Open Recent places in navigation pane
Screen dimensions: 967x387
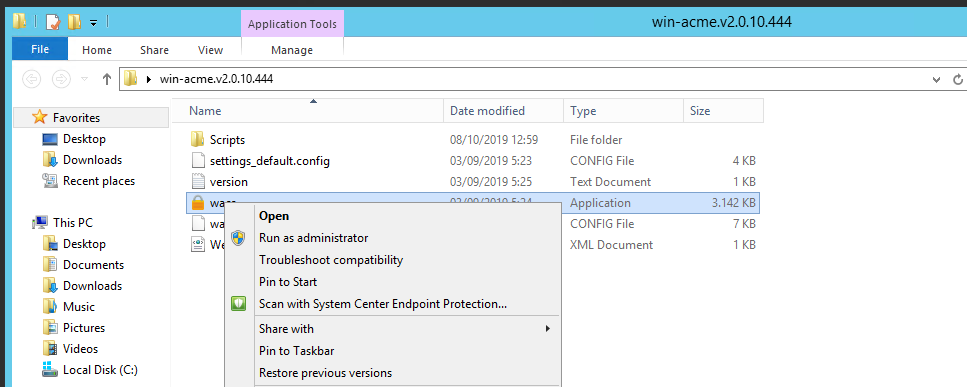coord(99,181)
